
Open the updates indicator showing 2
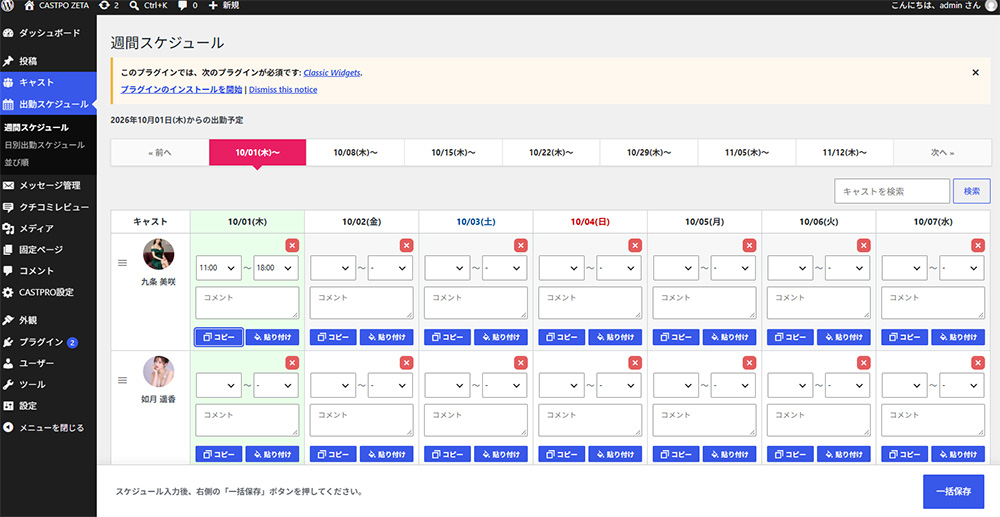pyautogui.click(x=109, y=6)
